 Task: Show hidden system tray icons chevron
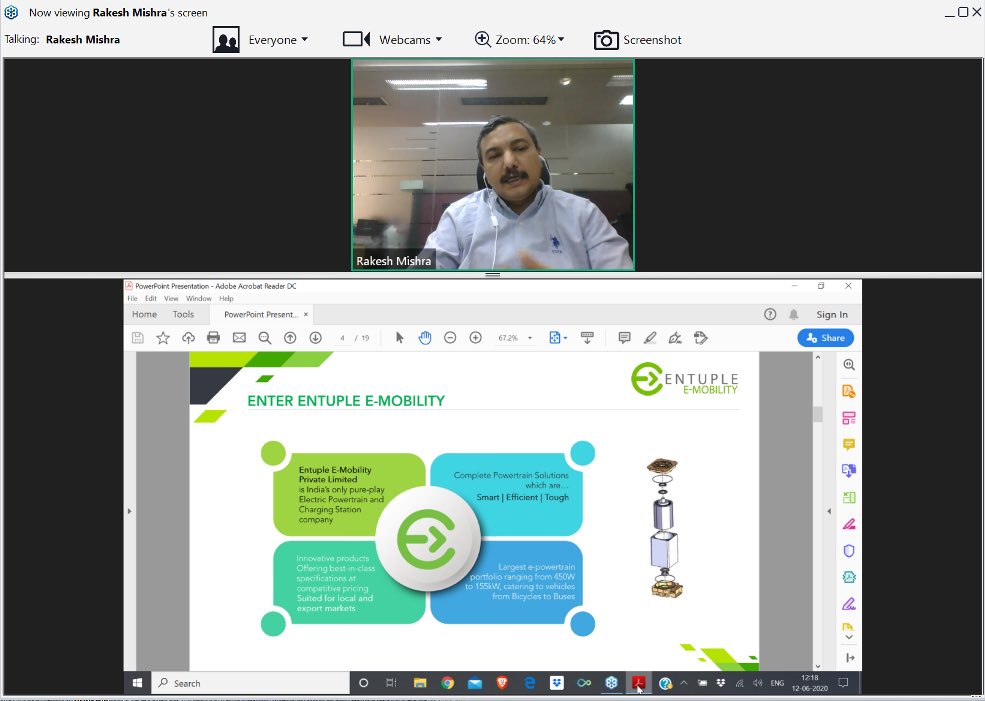click(684, 683)
